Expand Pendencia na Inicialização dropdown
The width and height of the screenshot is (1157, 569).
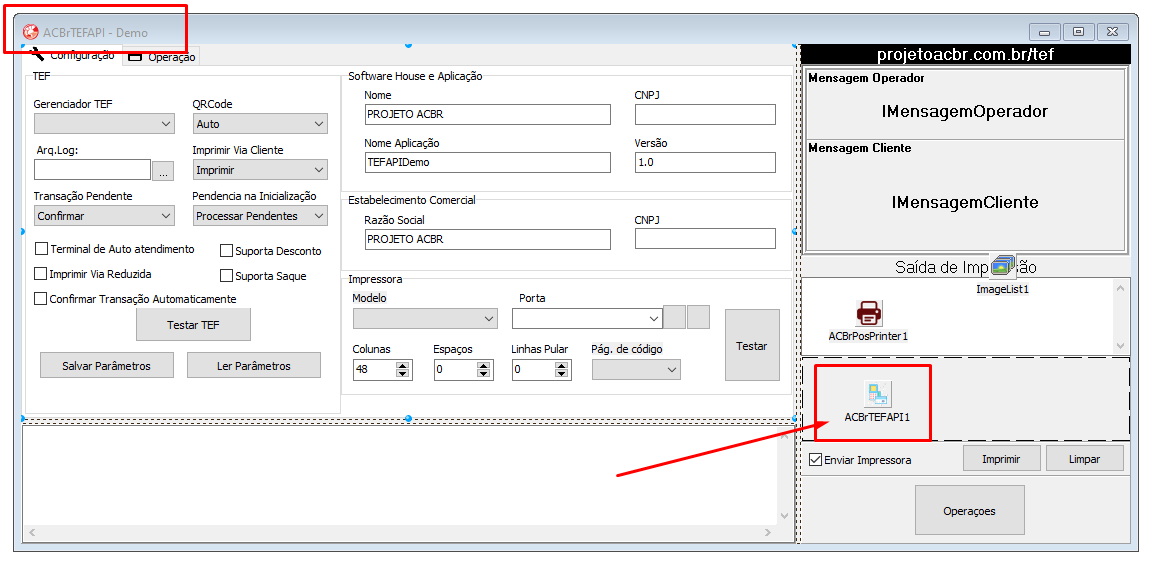click(x=260, y=216)
